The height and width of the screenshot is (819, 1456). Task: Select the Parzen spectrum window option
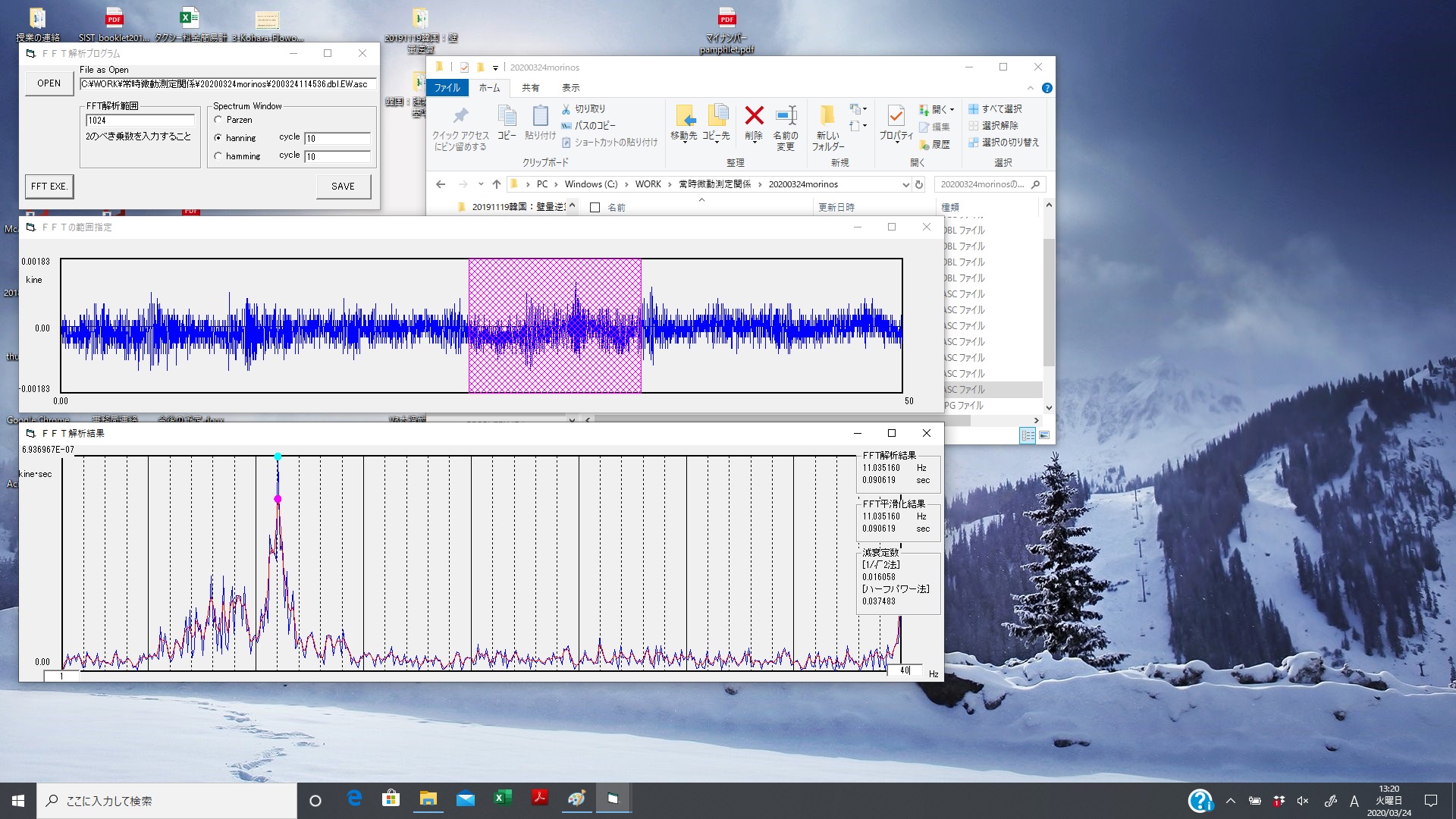218,120
